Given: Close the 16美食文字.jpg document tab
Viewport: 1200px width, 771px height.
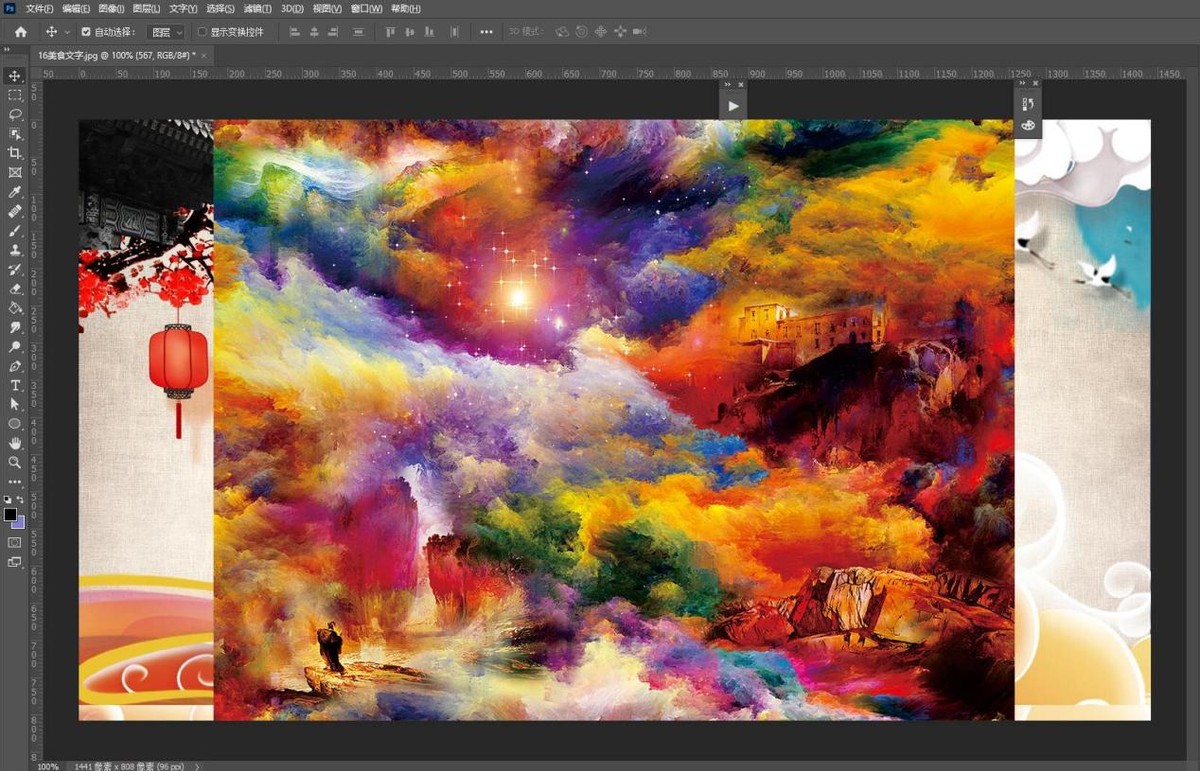Looking at the screenshot, I should pyautogui.click(x=206, y=55).
